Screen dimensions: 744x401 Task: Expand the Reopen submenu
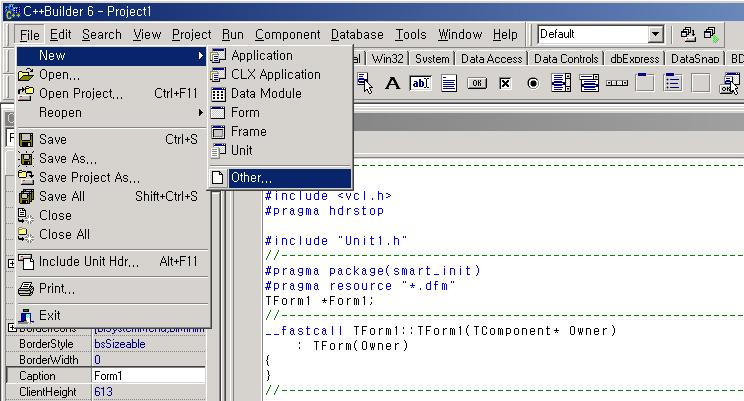pos(112,112)
